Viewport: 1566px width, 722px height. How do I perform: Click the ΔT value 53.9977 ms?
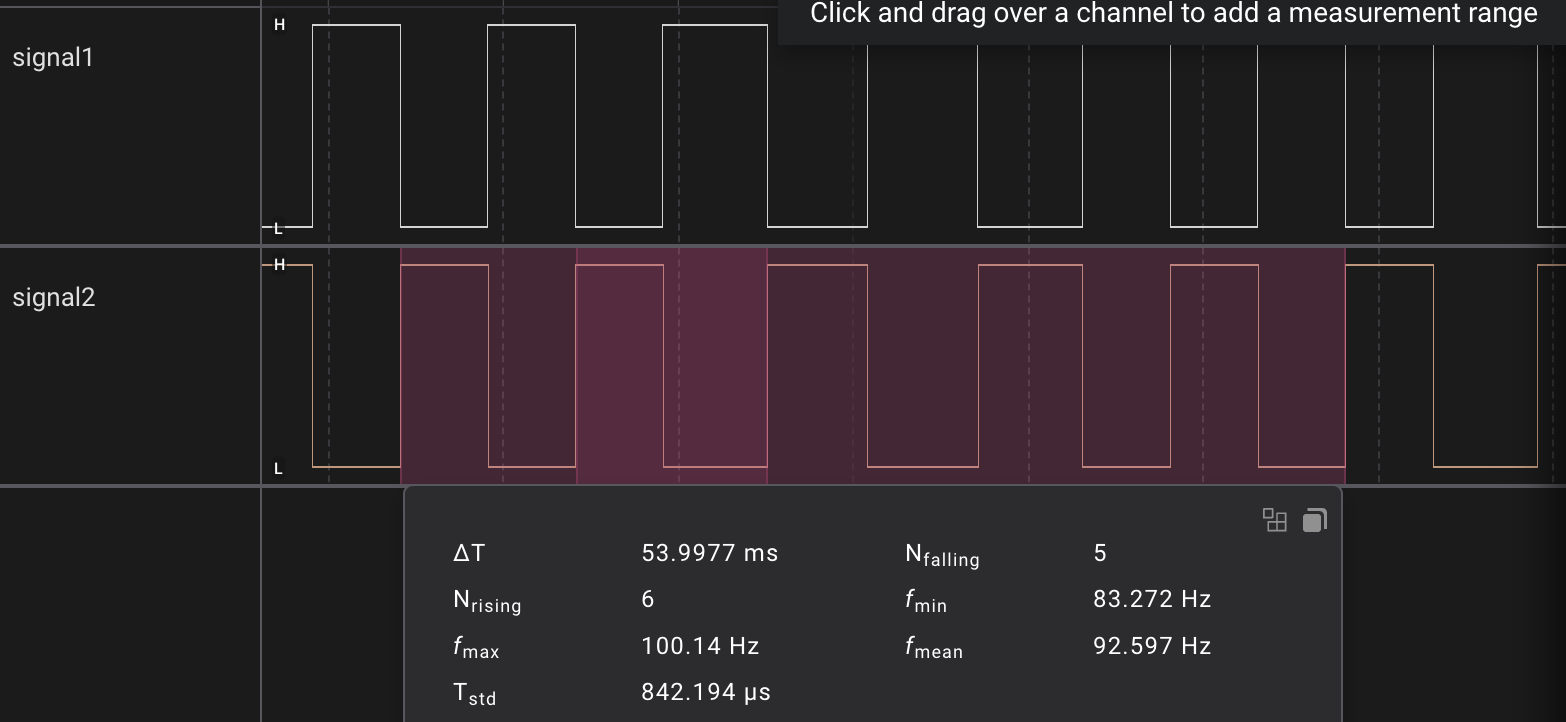pyautogui.click(x=710, y=553)
